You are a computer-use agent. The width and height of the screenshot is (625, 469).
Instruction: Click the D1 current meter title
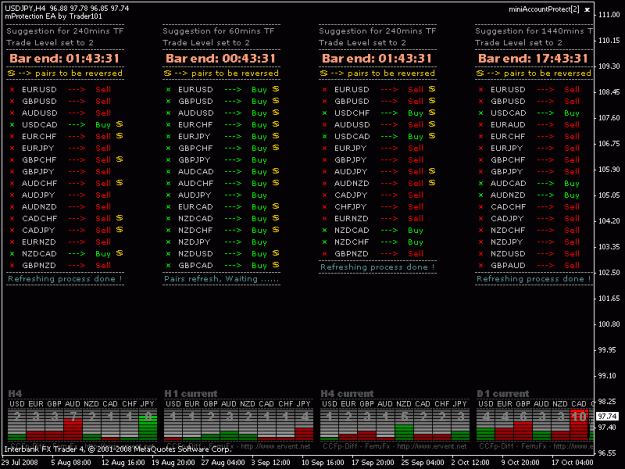tap(503, 393)
